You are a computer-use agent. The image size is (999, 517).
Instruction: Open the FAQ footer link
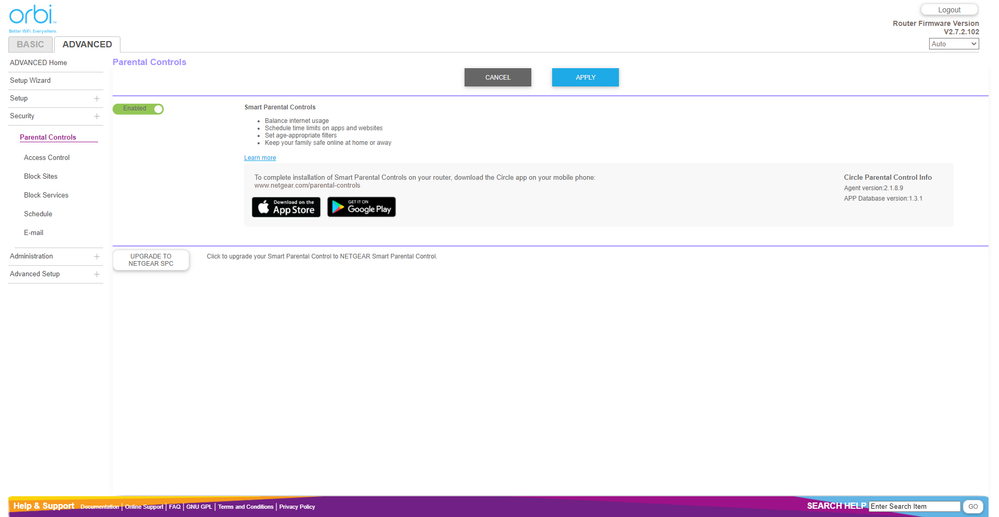coord(175,507)
